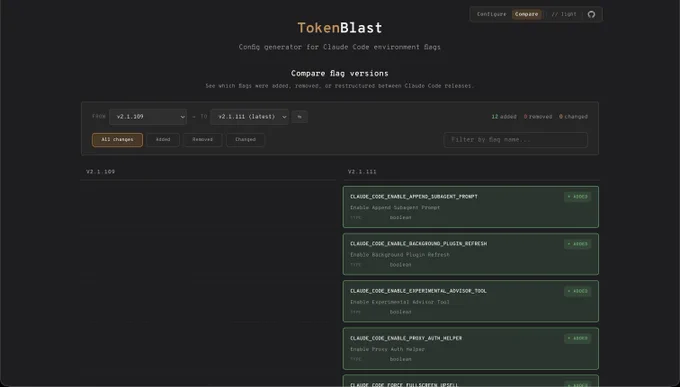The image size is (680, 387).
Task: Click ADDED badge on EXPERIMENTAL_ADVISOR_TOOL card
Action: point(578,291)
